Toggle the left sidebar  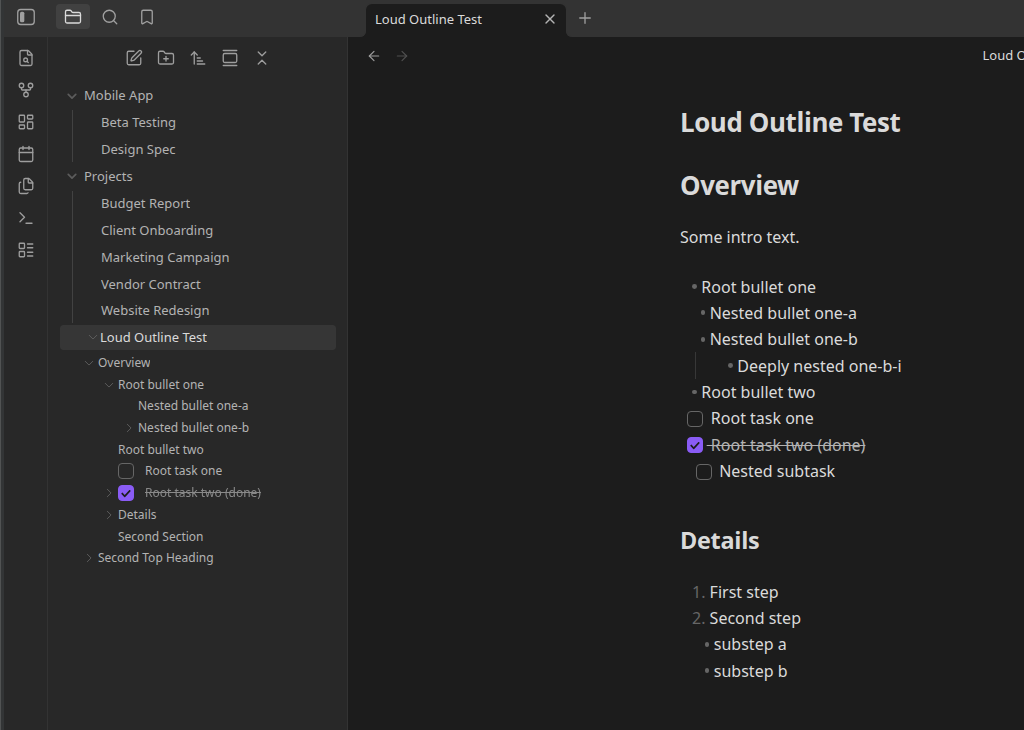click(x=26, y=17)
